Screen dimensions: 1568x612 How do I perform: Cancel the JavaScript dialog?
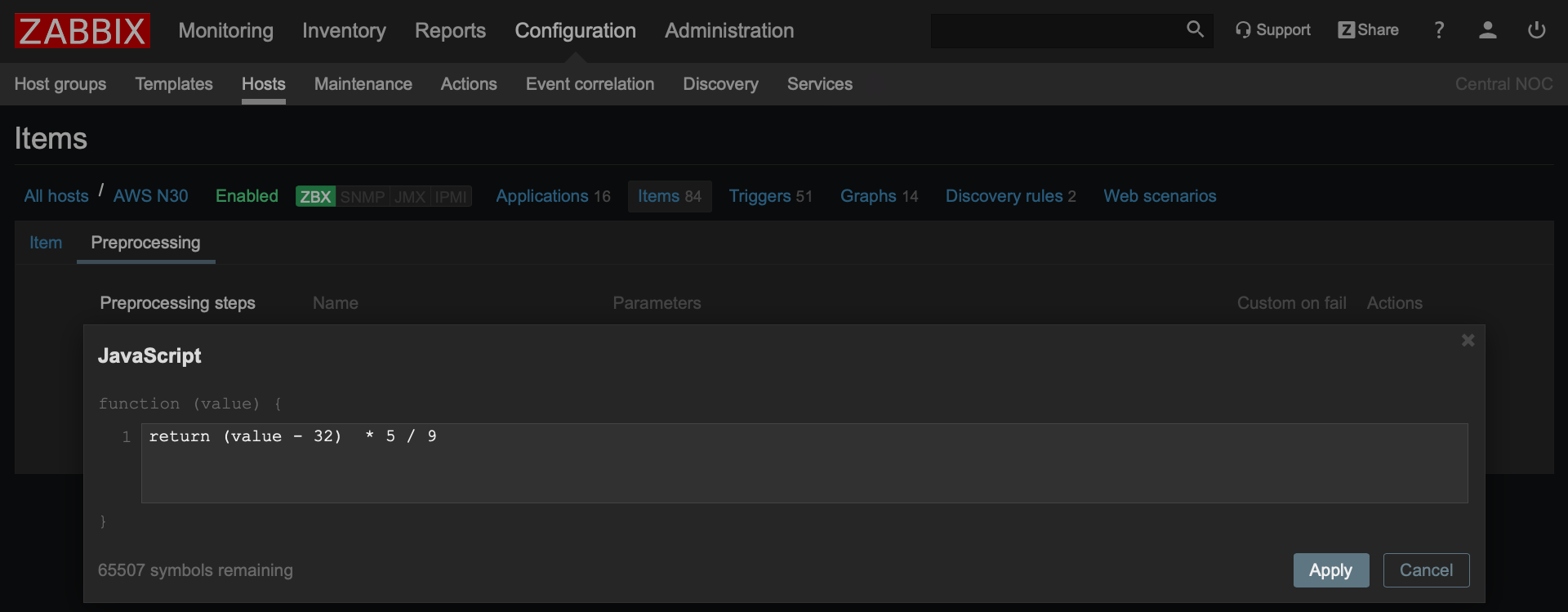click(x=1427, y=570)
